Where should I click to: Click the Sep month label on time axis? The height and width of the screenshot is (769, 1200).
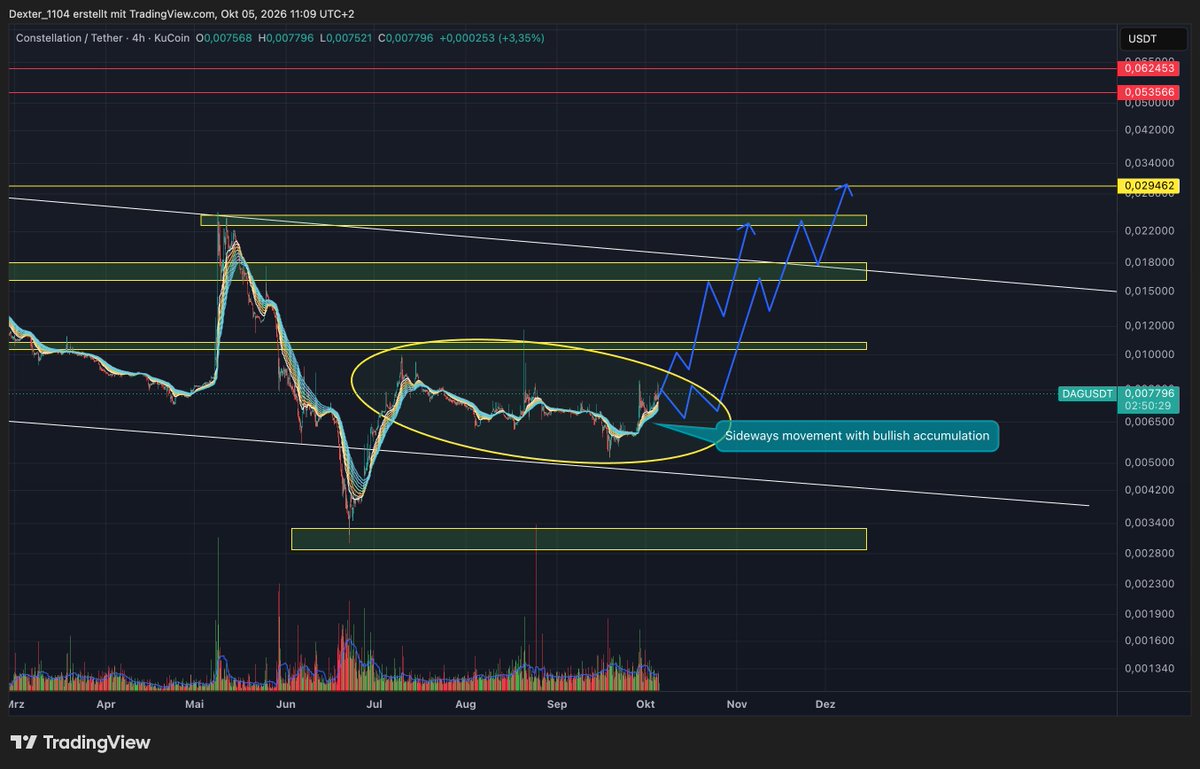[558, 704]
